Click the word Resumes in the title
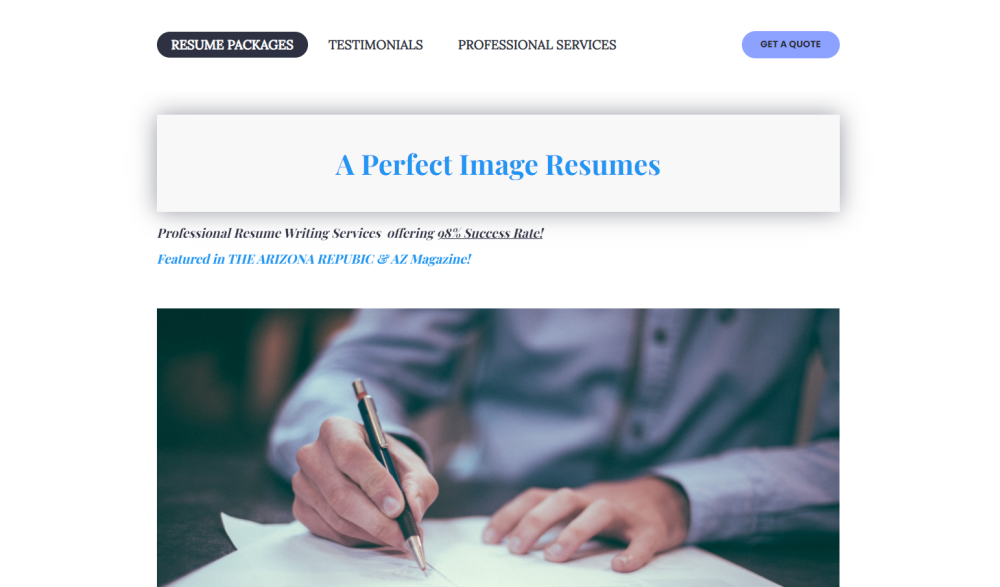 (x=603, y=165)
